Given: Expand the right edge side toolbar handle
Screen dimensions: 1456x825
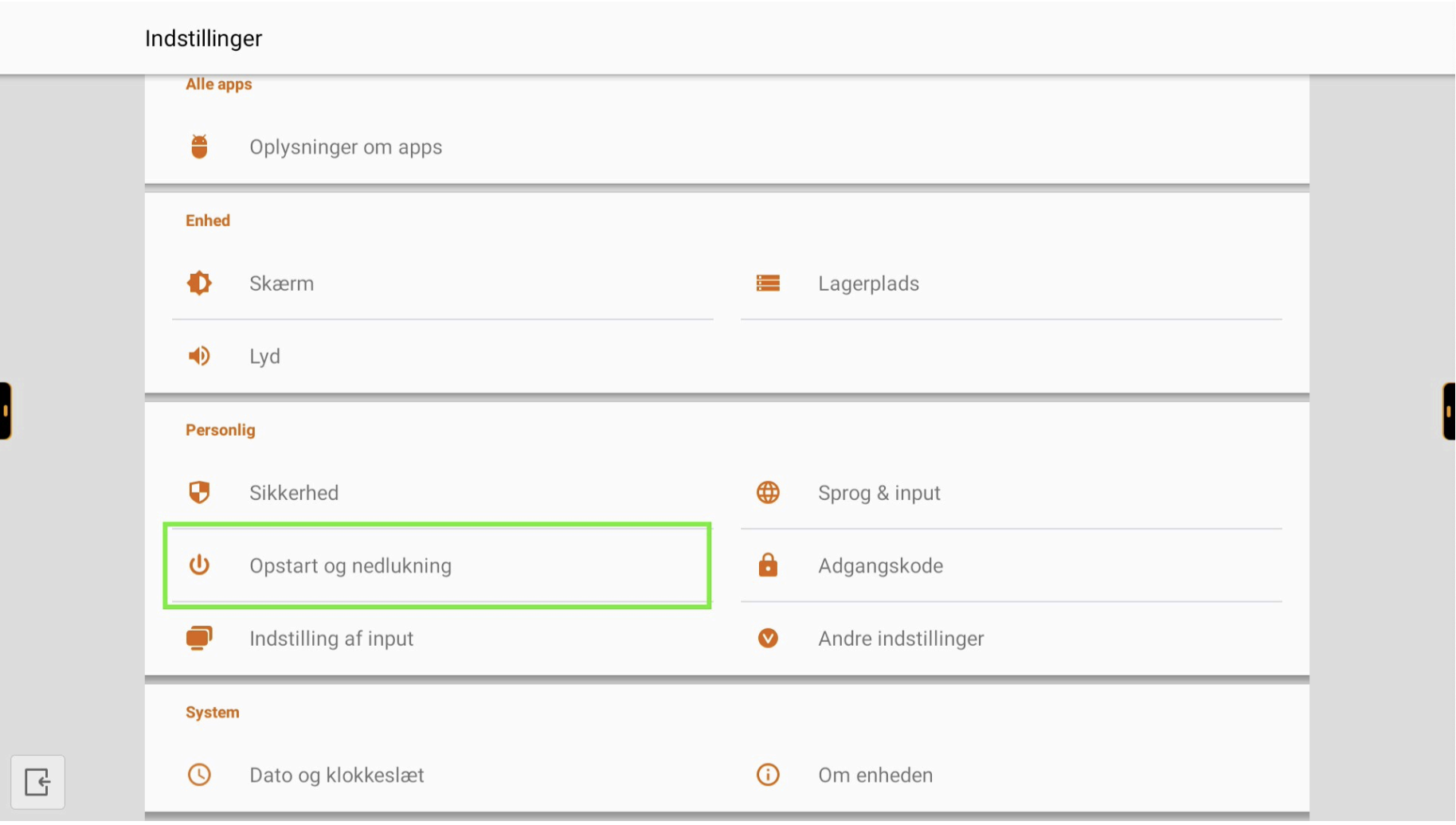Looking at the screenshot, I should (x=1449, y=411).
